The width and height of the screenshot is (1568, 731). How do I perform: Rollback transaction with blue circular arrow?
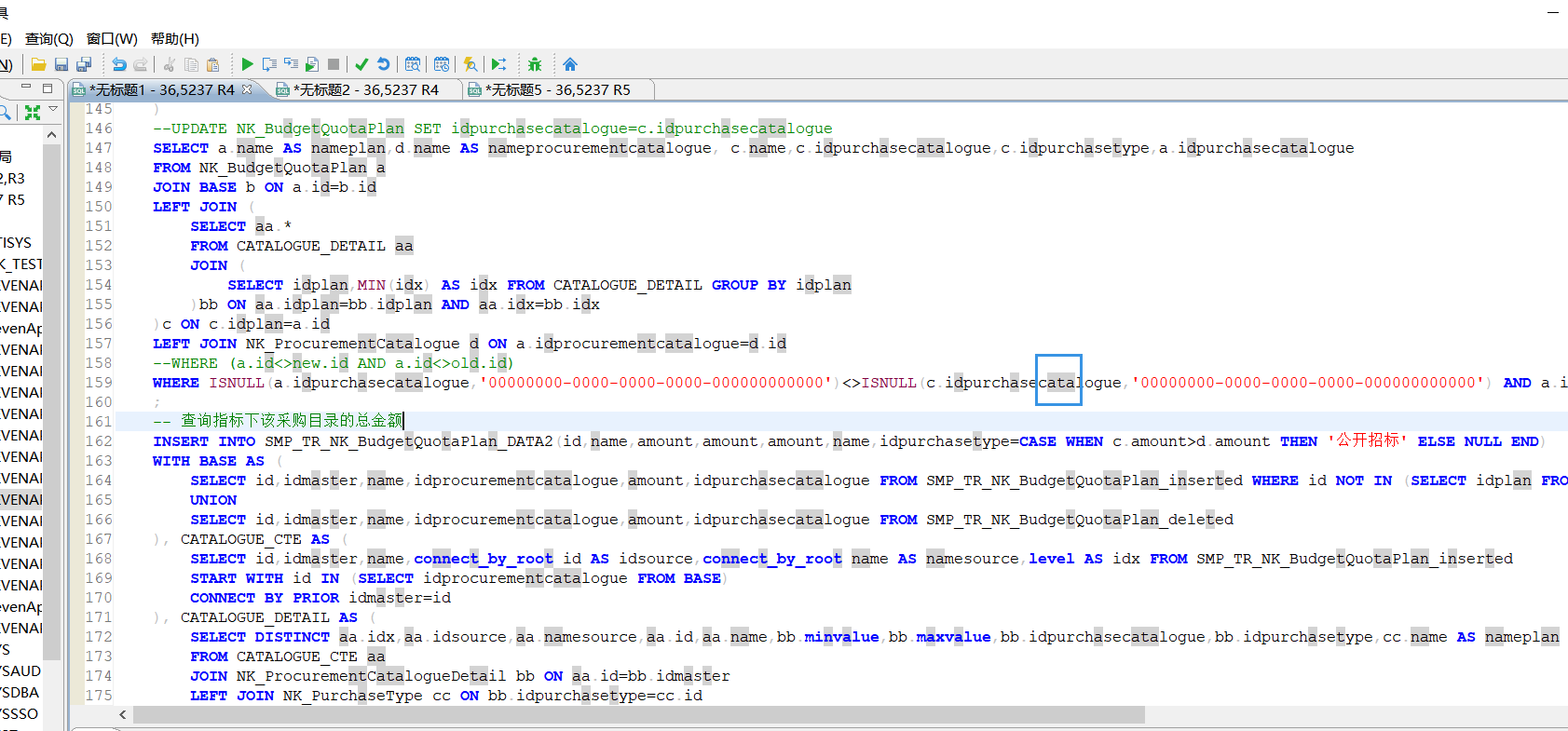383,64
